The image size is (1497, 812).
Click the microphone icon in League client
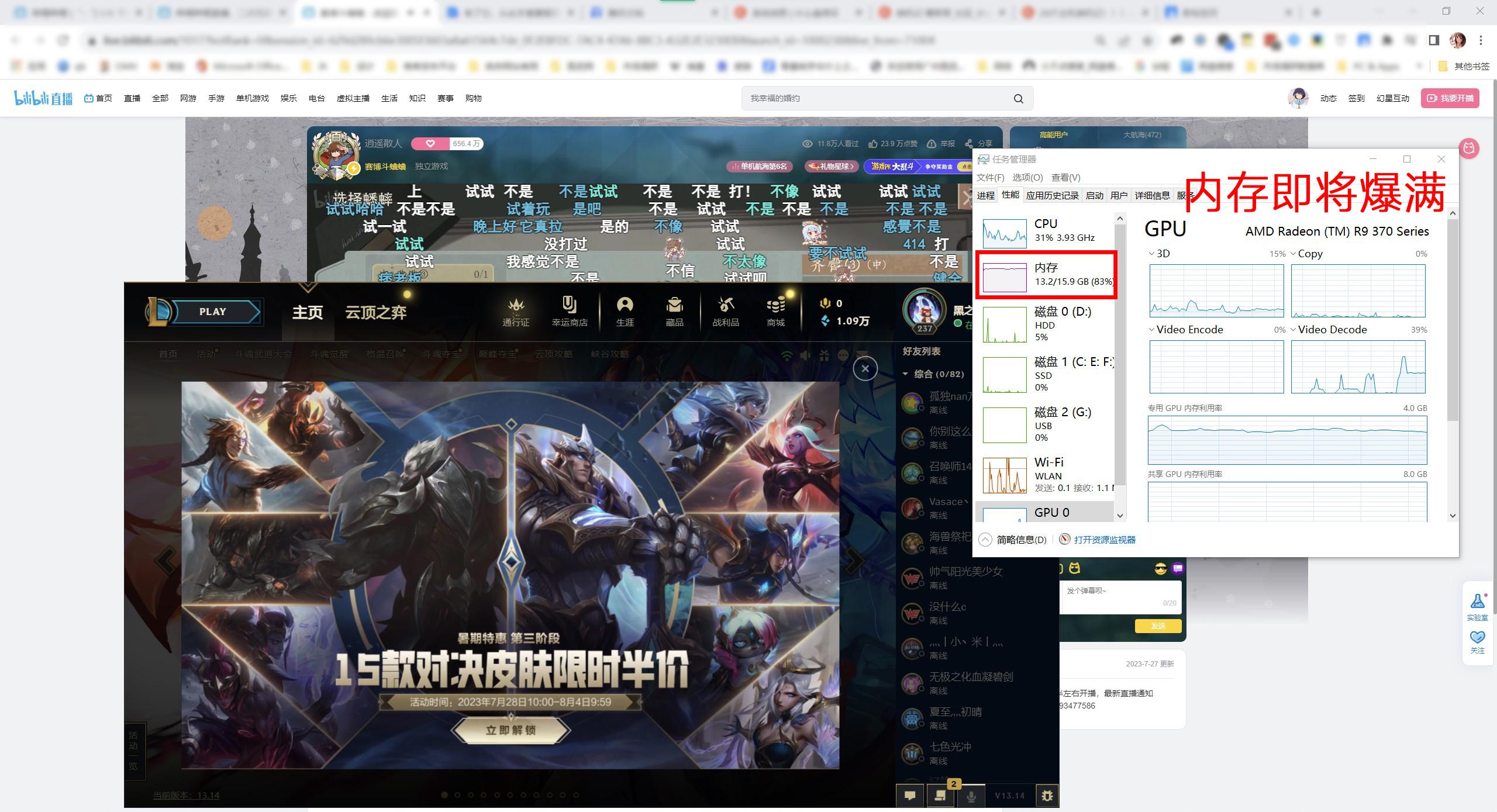coord(971,796)
